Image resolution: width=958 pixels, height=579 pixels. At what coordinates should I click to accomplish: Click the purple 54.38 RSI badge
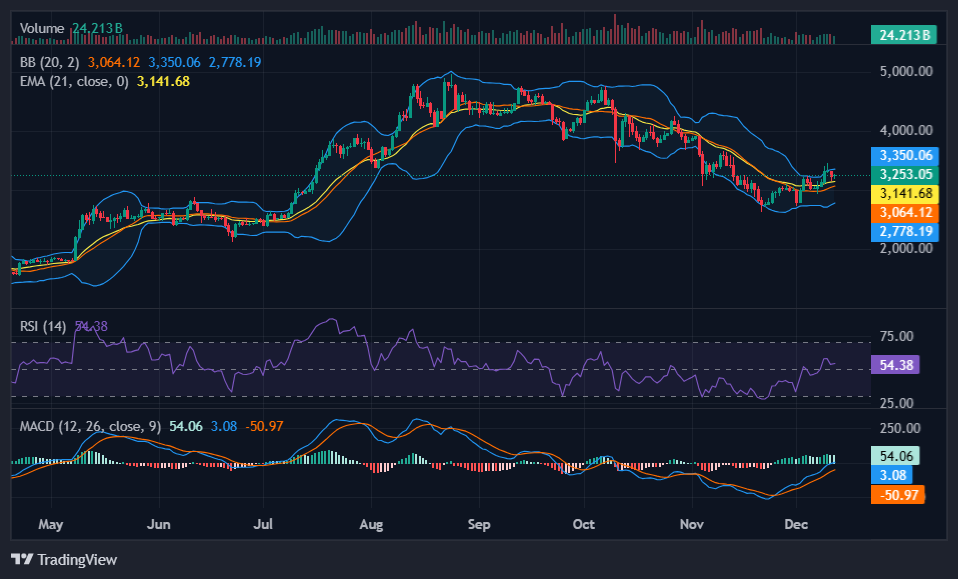(x=897, y=365)
